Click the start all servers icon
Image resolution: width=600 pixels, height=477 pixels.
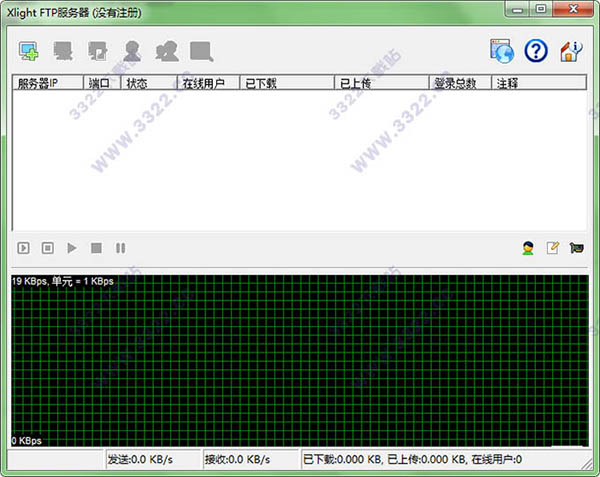[23, 248]
